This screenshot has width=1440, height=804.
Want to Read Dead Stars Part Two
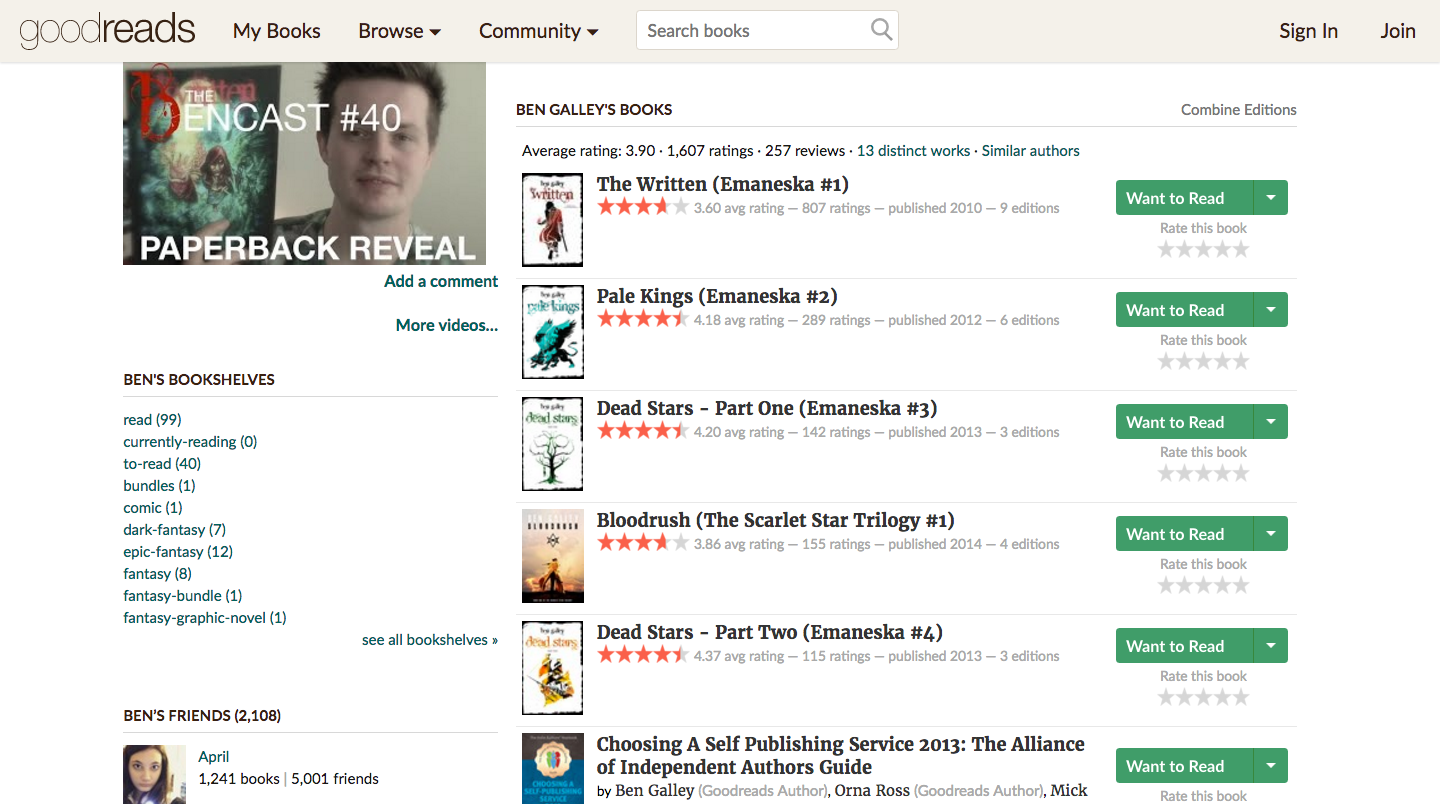[x=1184, y=646]
